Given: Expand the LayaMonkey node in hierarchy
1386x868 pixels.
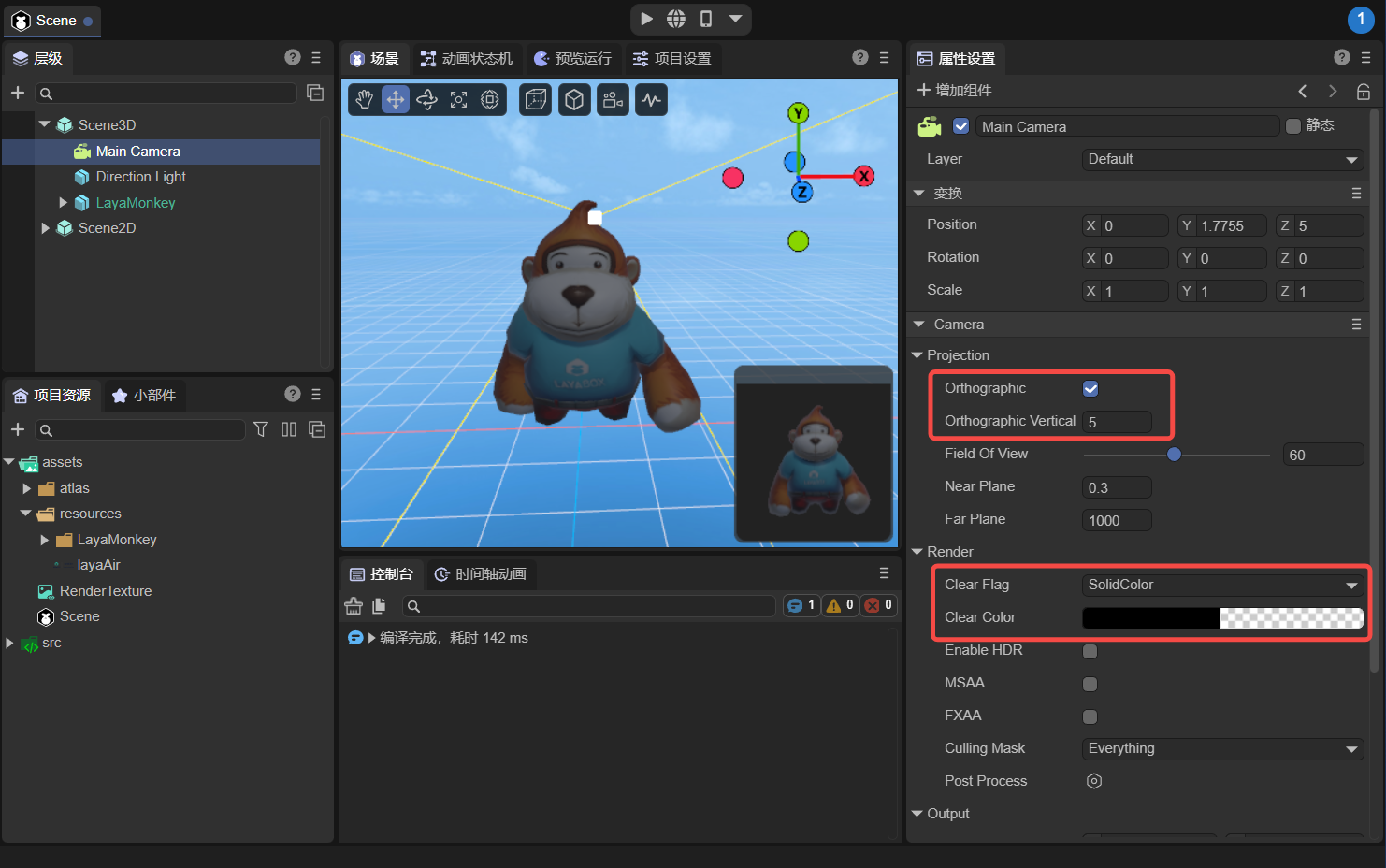Looking at the screenshot, I should [x=64, y=202].
